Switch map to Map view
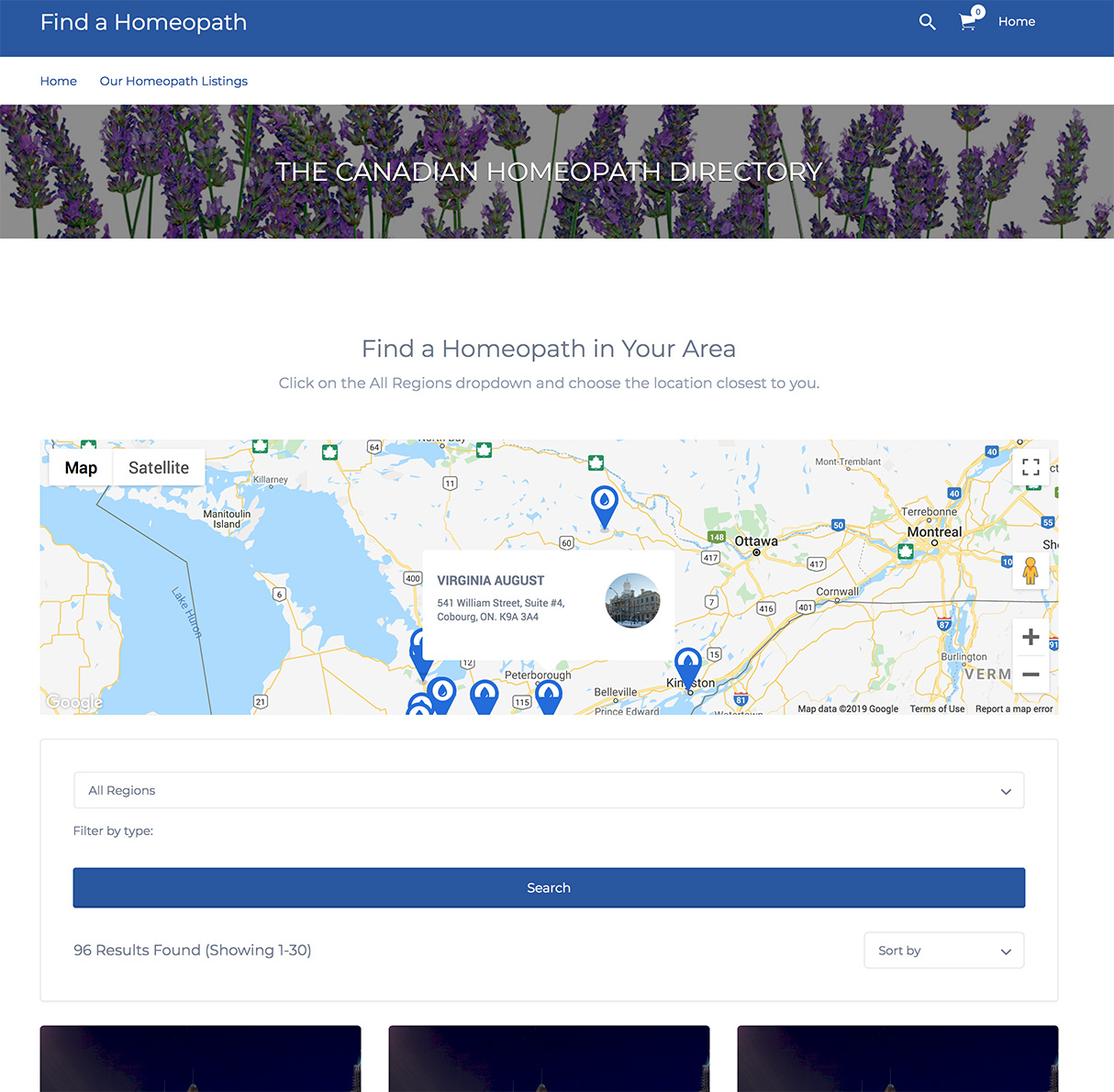 pyautogui.click(x=81, y=467)
